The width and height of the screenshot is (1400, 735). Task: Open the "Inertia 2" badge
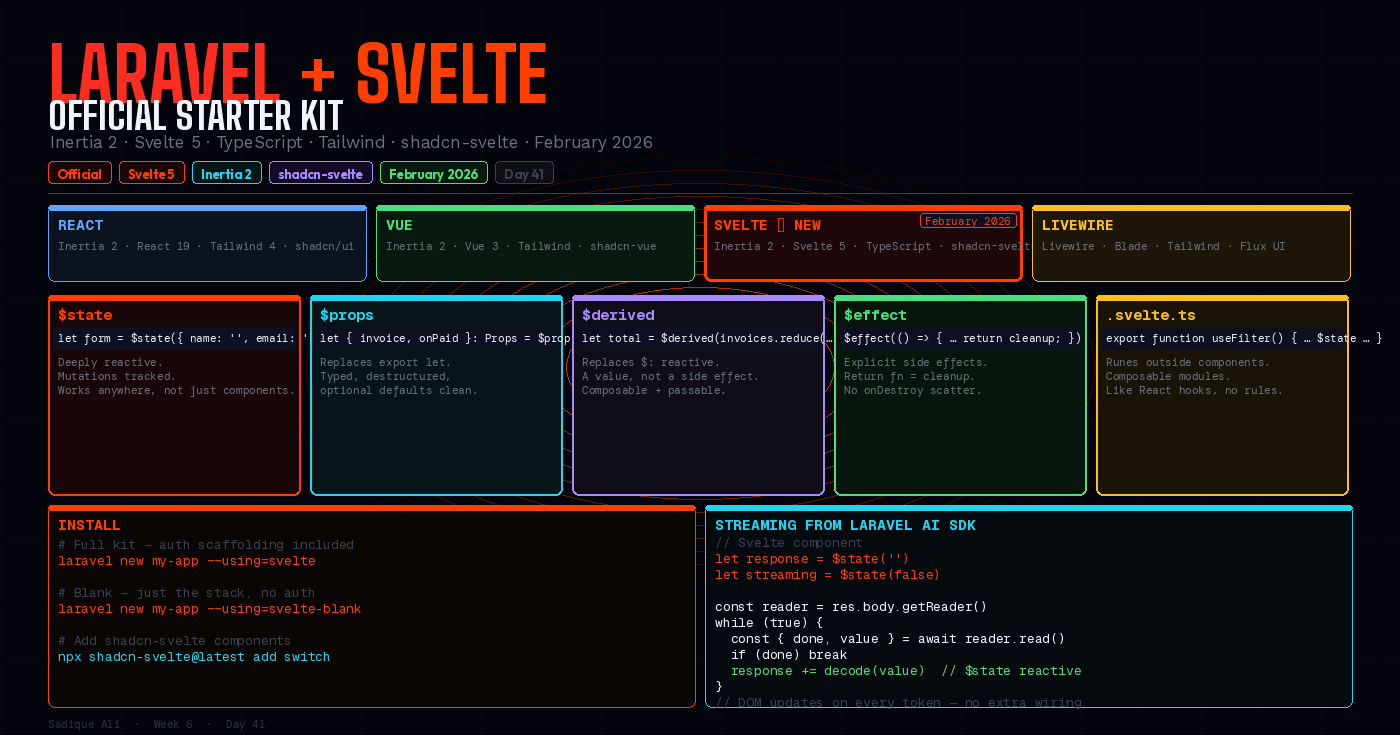pyautogui.click(x=226, y=172)
